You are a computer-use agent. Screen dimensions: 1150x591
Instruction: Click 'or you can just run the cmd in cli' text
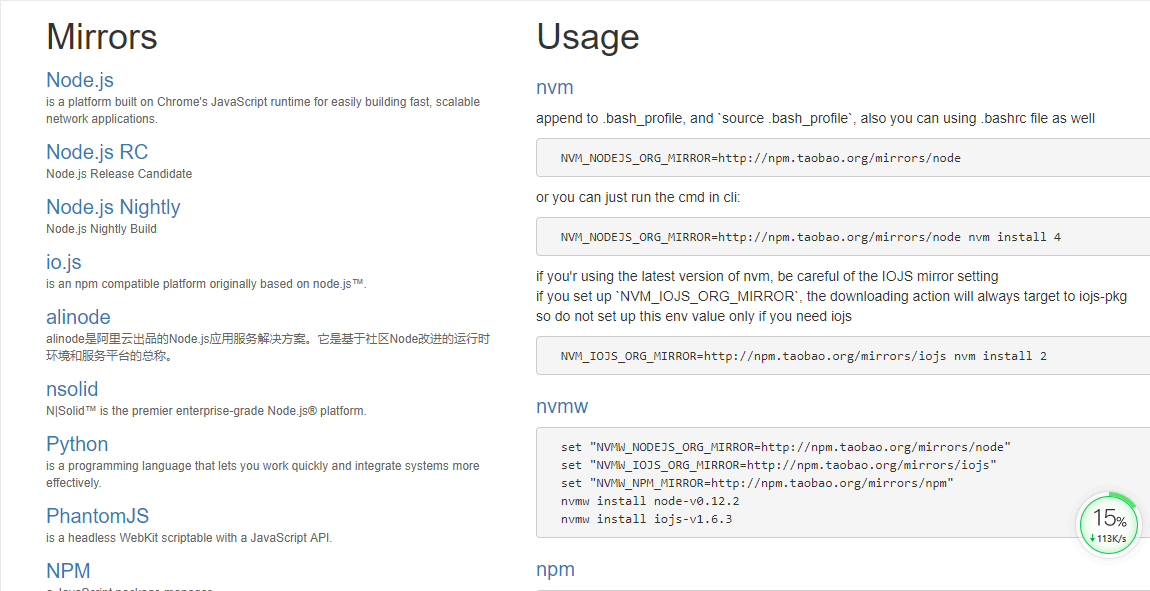[x=638, y=197]
